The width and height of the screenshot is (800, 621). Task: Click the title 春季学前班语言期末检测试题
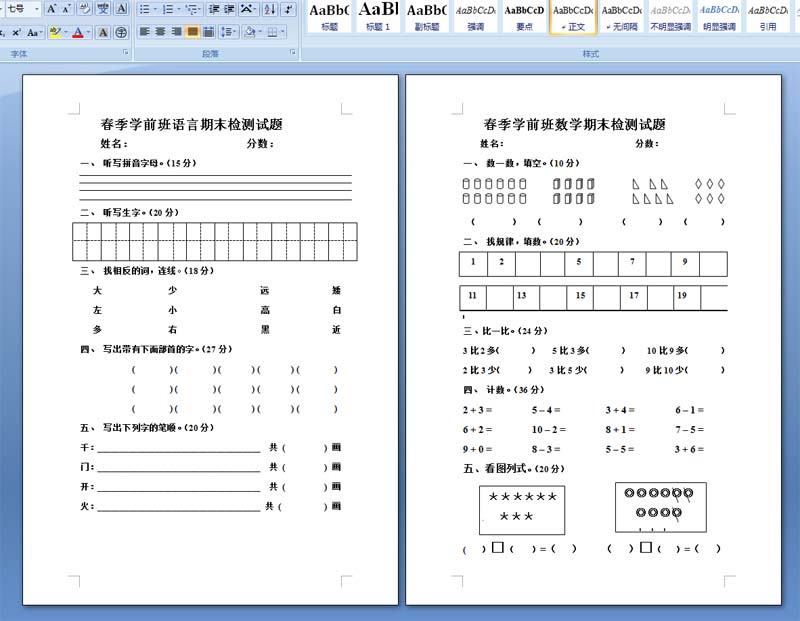pyautogui.click(x=191, y=125)
